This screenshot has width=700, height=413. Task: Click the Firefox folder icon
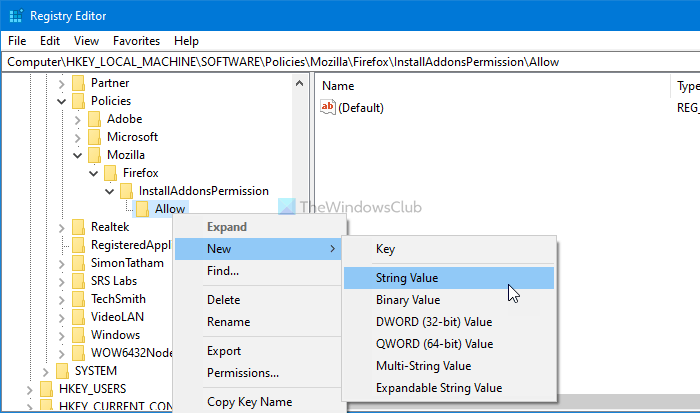pyautogui.click(x=110, y=173)
